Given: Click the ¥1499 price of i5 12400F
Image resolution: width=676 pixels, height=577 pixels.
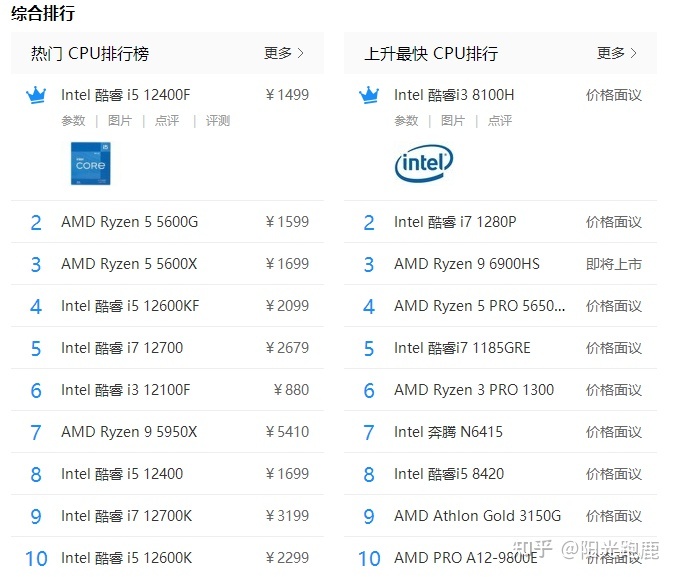Looking at the screenshot, I should coord(287,95).
